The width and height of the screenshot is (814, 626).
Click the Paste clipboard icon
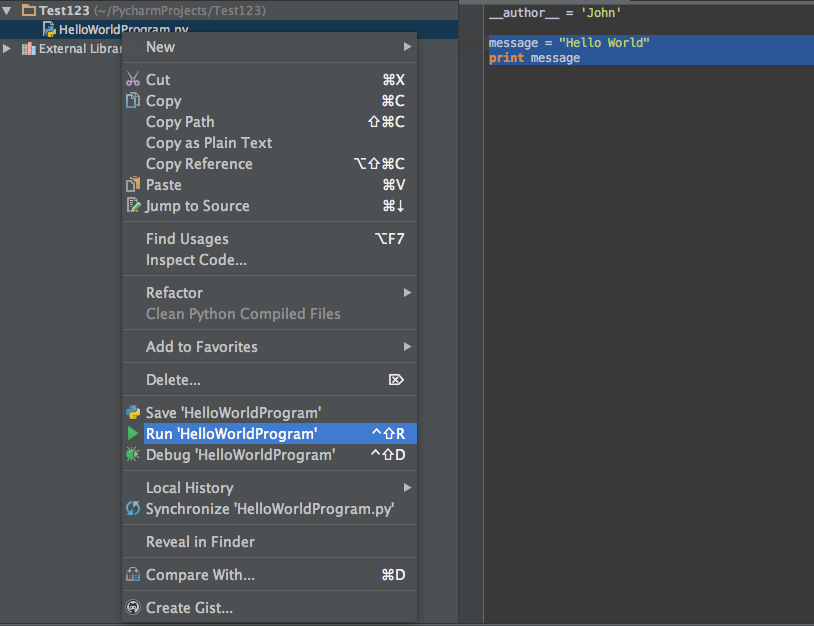133,185
